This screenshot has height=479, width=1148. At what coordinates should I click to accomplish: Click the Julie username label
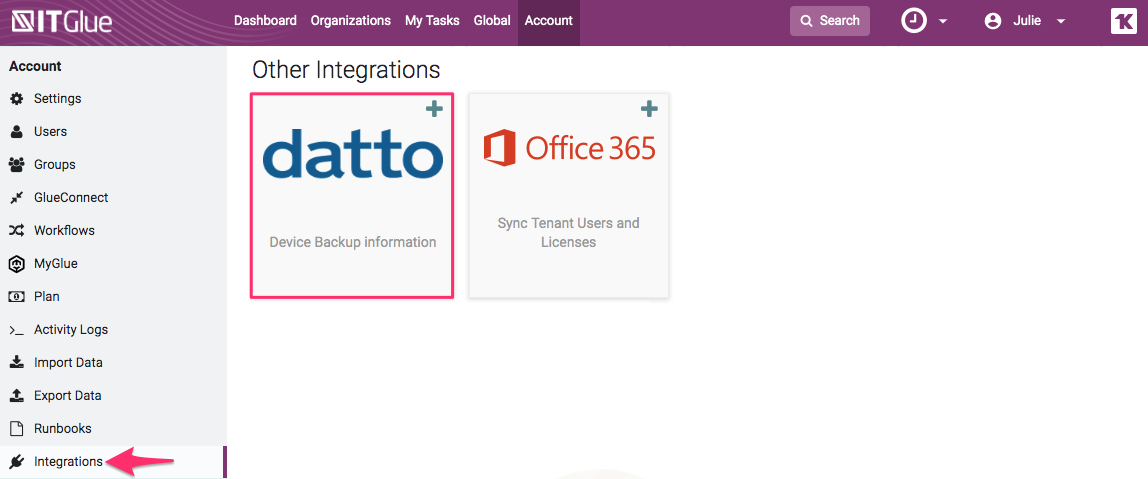coord(1027,21)
